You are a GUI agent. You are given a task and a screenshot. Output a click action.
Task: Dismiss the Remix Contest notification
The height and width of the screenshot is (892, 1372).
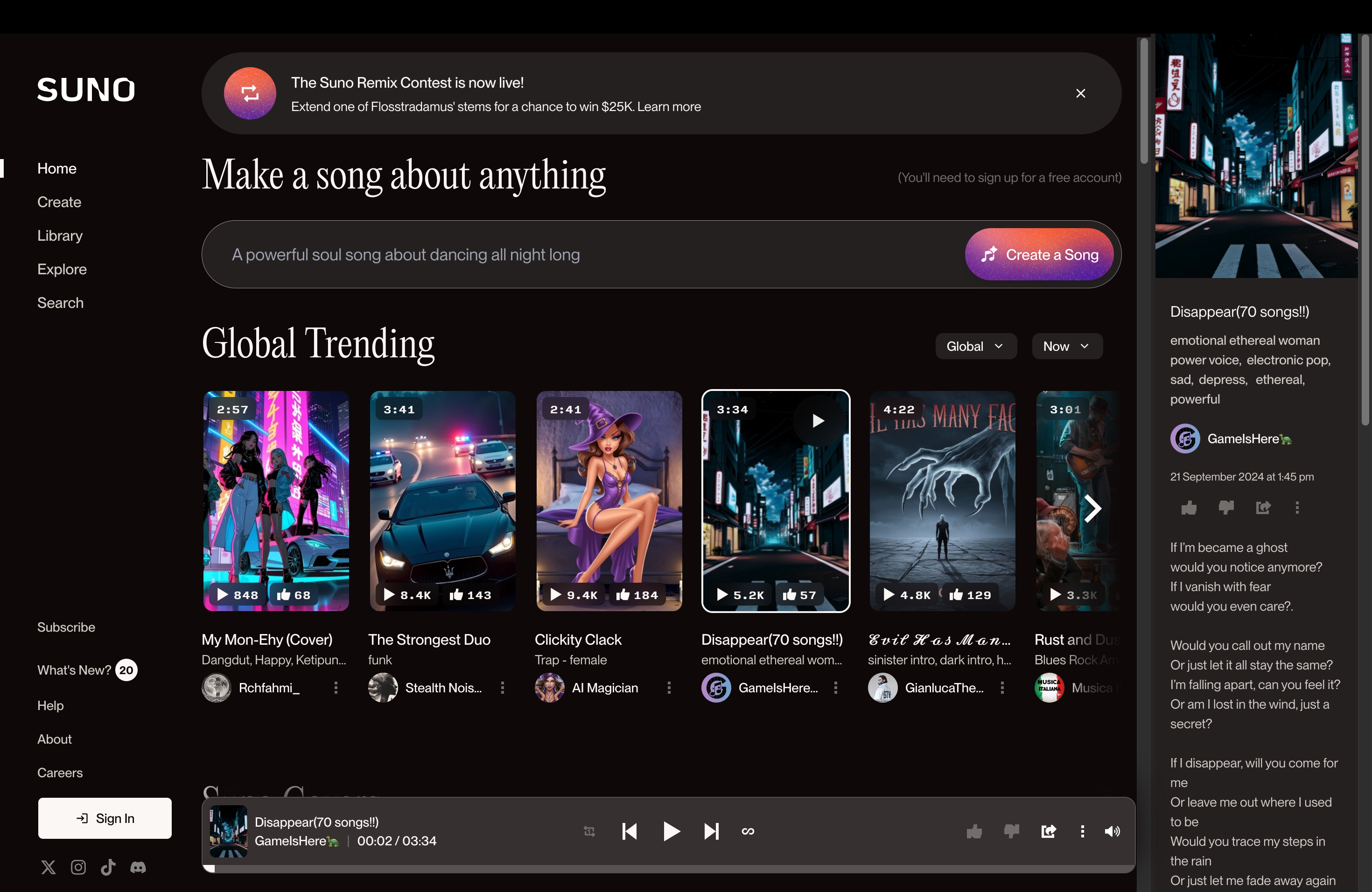[x=1080, y=93]
